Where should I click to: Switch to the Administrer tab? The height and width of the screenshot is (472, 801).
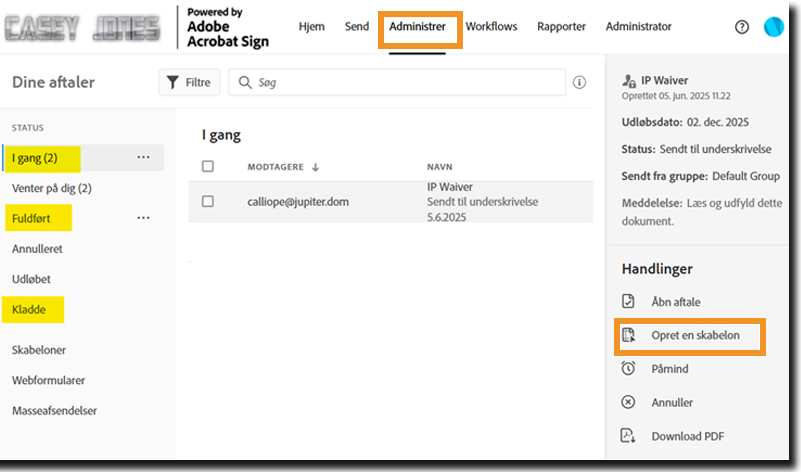418,27
